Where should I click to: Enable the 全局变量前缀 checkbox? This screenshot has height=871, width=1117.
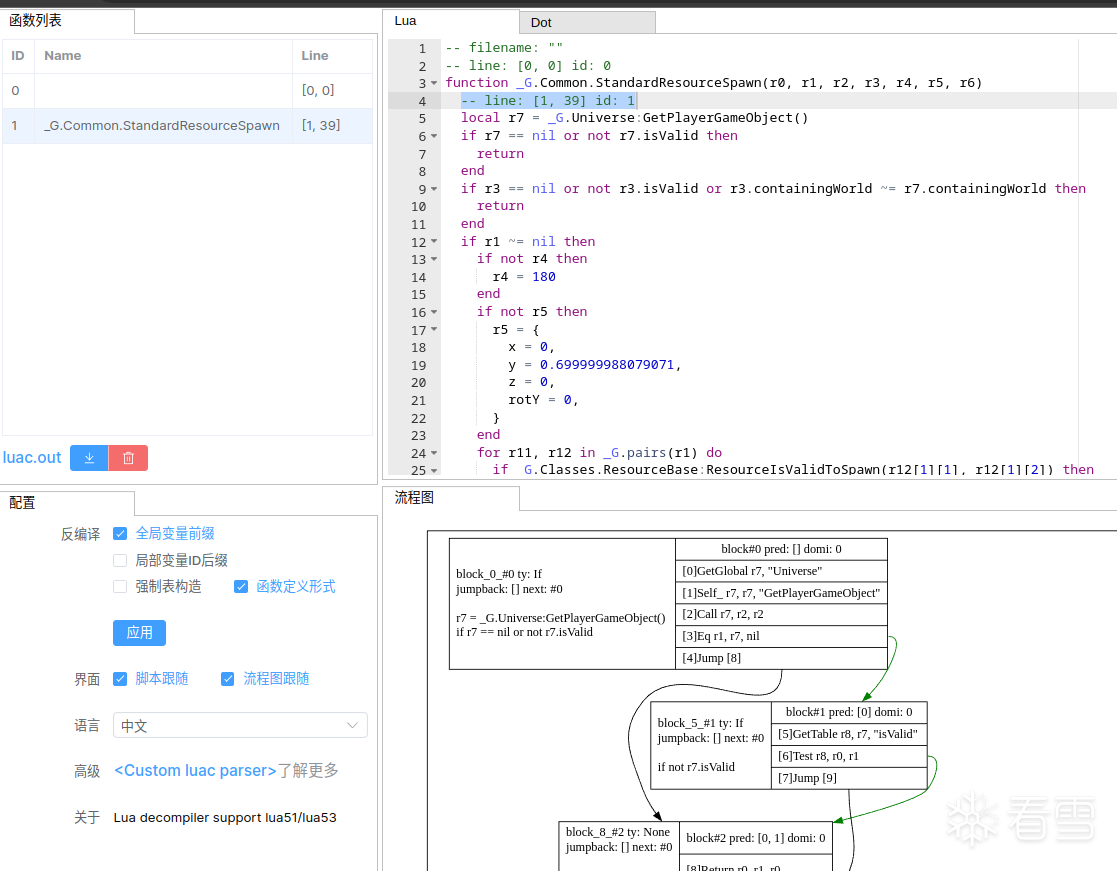coord(120,534)
